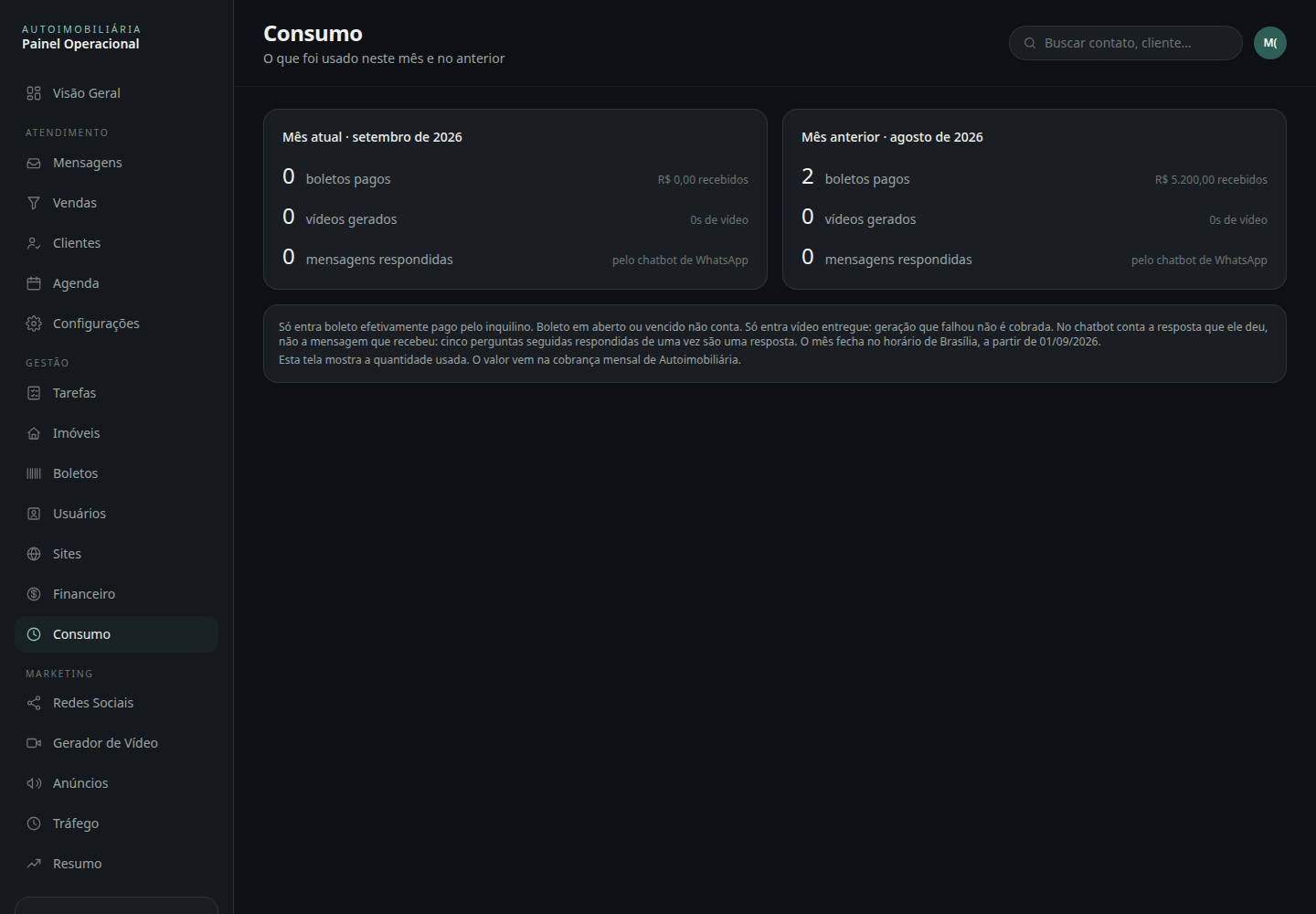Open the Tráfego menu entry
The image size is (1316, 914).
(x=116, y=824)
